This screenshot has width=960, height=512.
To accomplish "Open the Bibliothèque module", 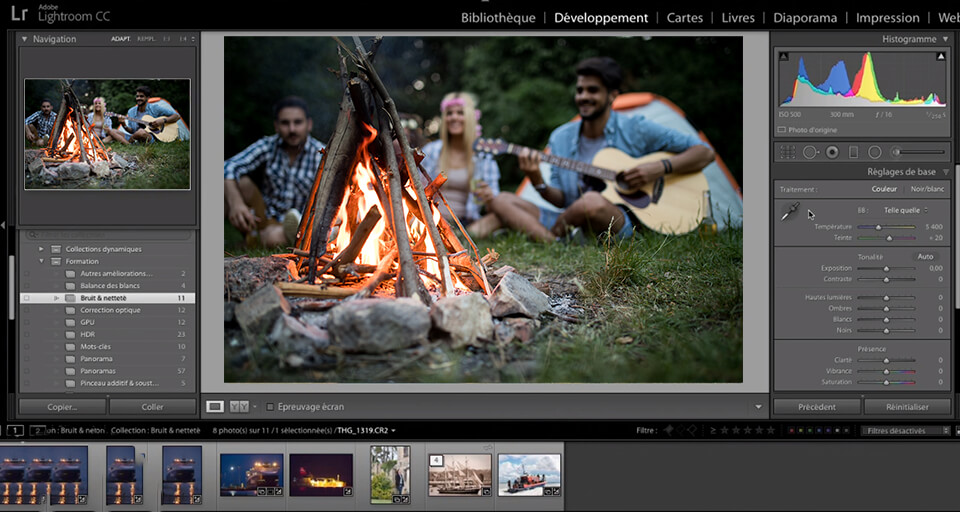I will point(498,18).
